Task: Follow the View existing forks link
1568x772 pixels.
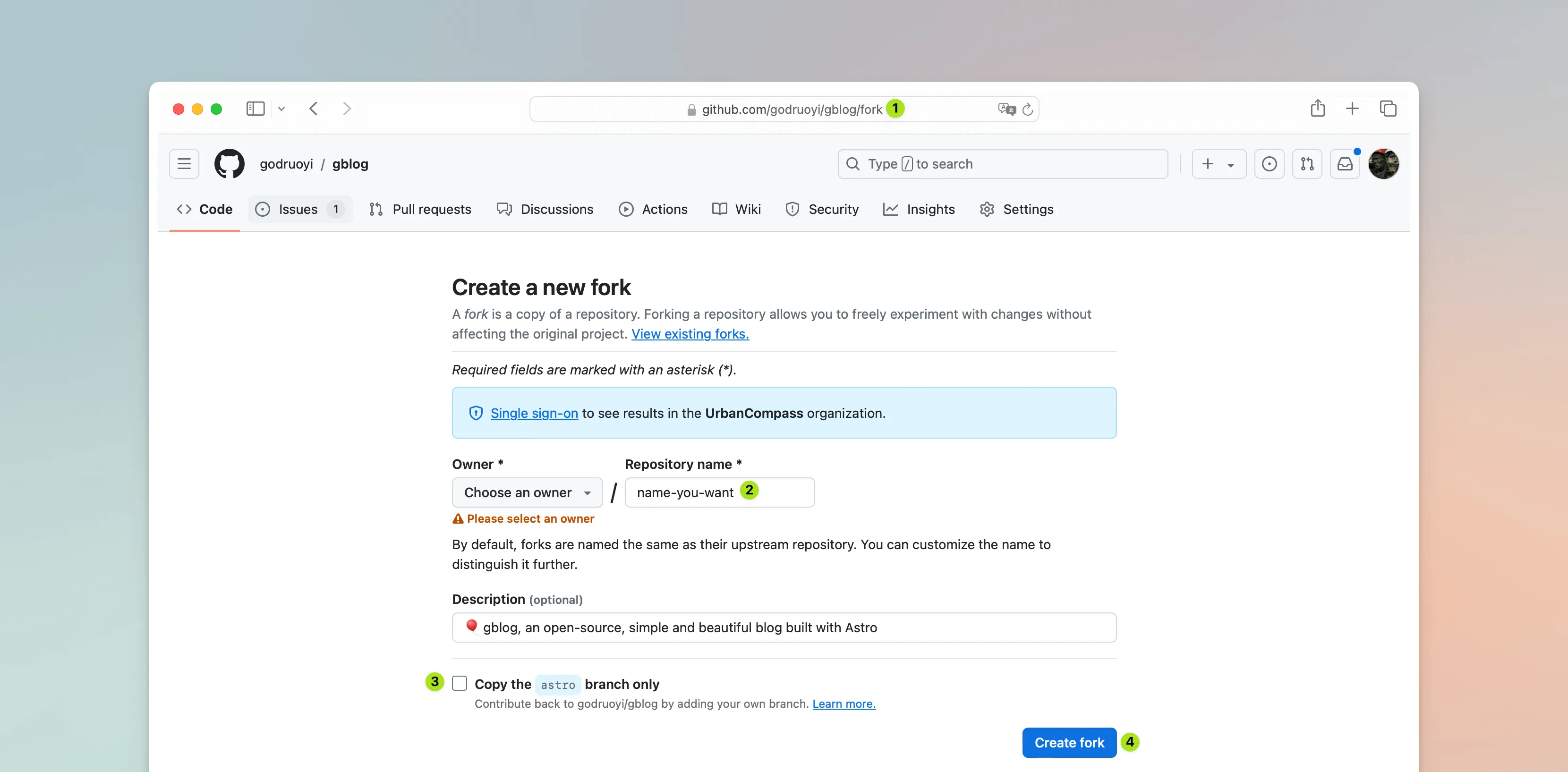Action: (690, 334)
